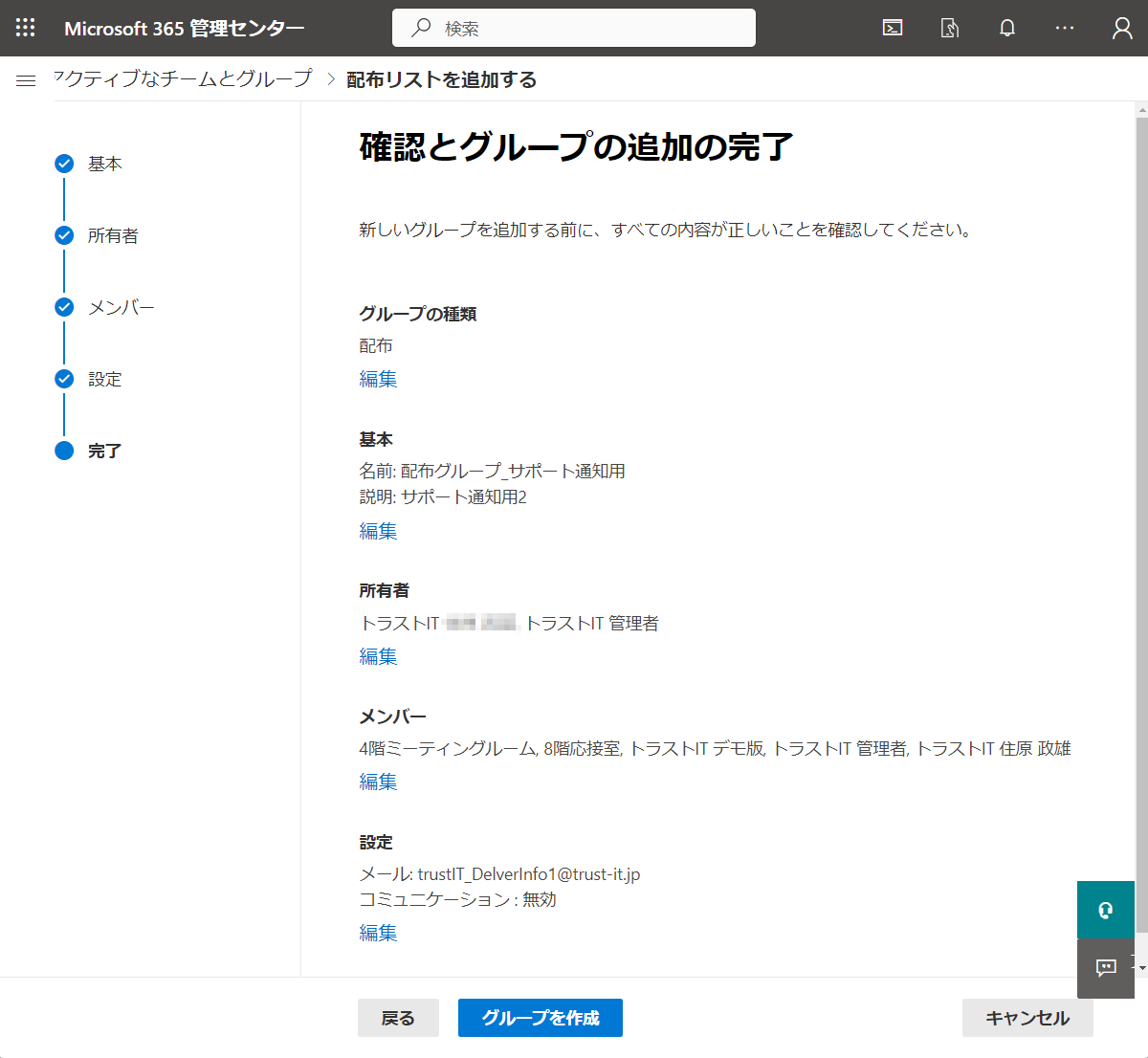1148x1058 pixels.
Task: Open the notifications bell
Action: [1007, 28]
